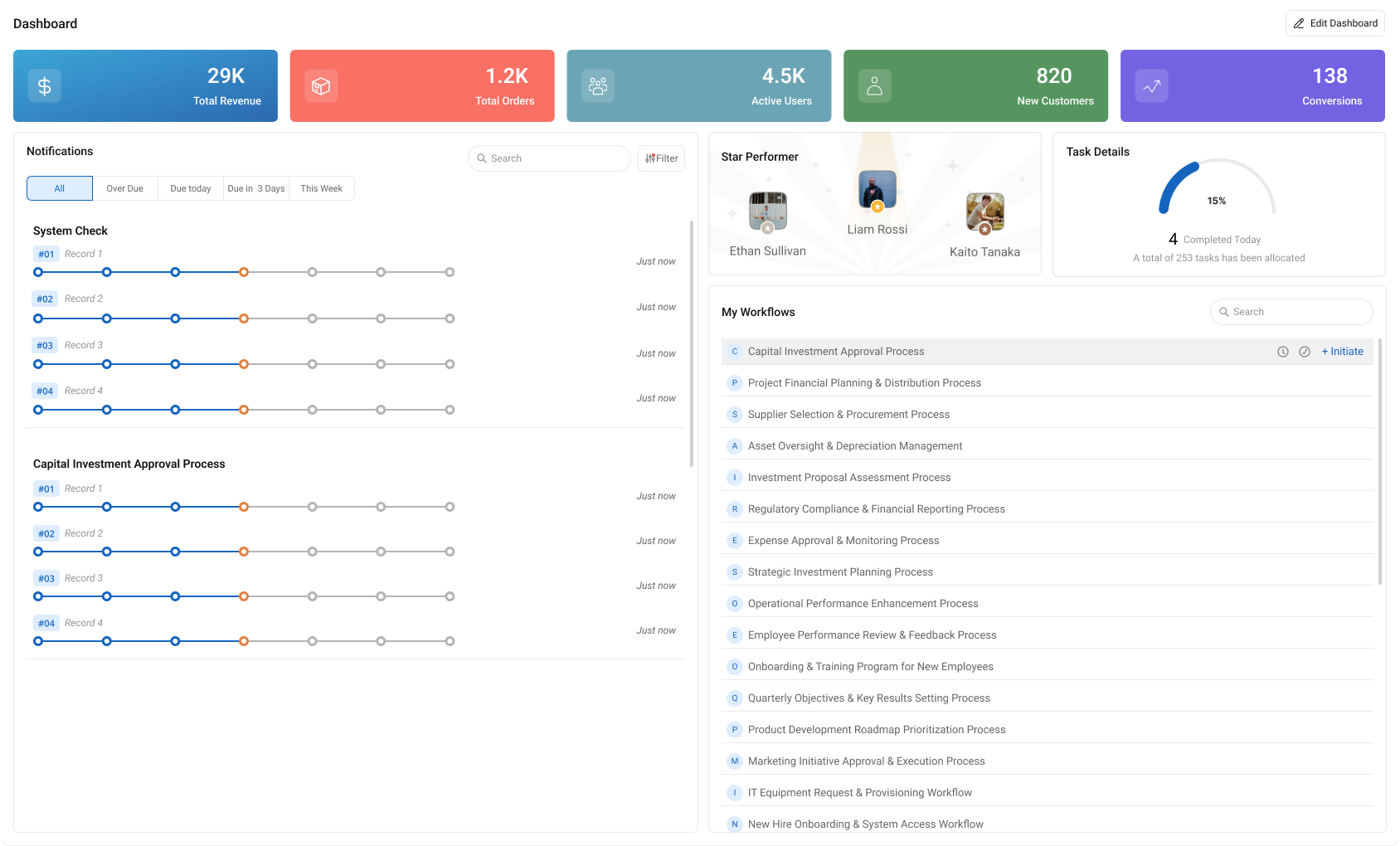Click the magnifier icon in Notifications search
1400x846 pixels.
click(482, 158)
